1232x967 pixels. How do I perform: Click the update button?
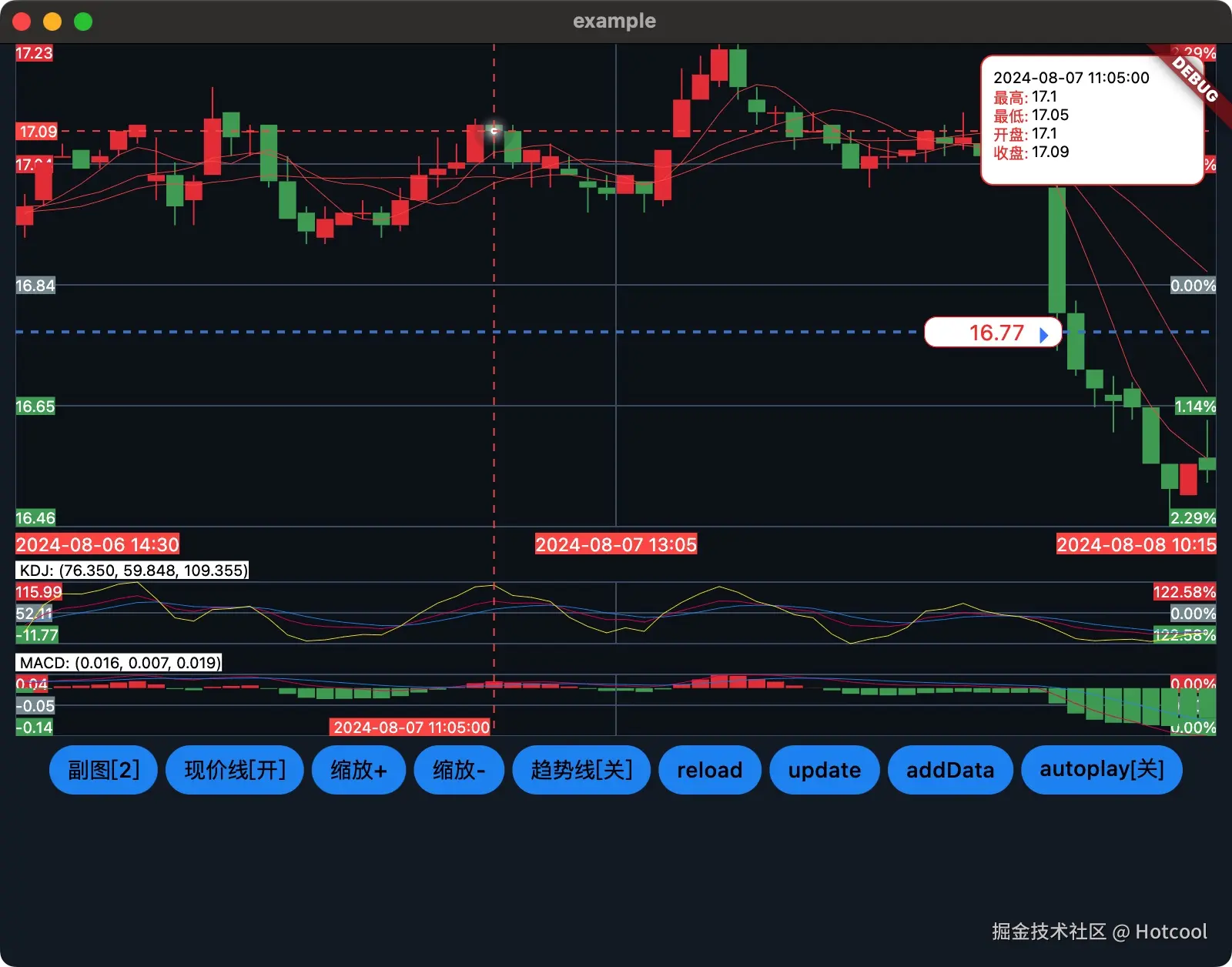825,769
